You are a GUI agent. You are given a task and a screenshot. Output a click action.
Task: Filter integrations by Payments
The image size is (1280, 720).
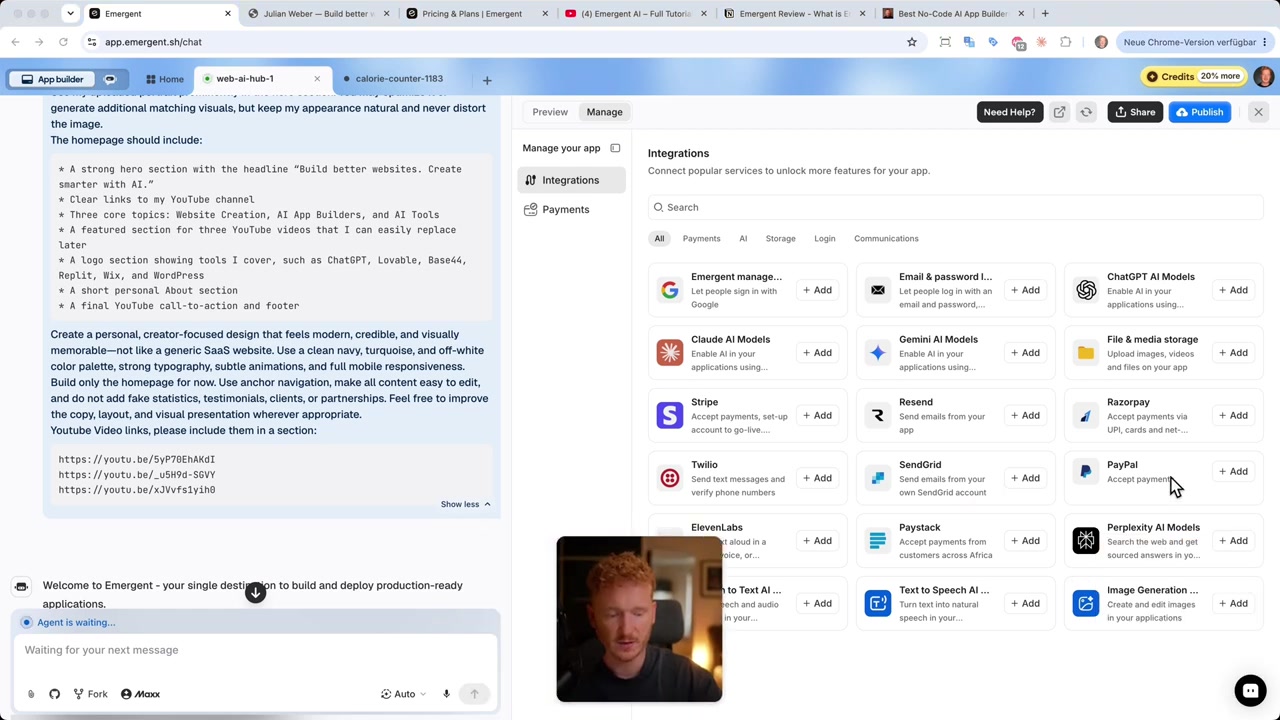click(701, 239)
